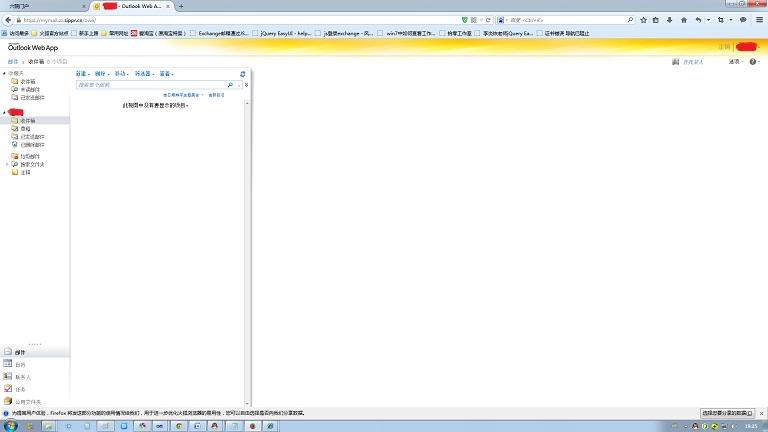Click the magnifier icon in the mail search box

[x=230, y=85]
